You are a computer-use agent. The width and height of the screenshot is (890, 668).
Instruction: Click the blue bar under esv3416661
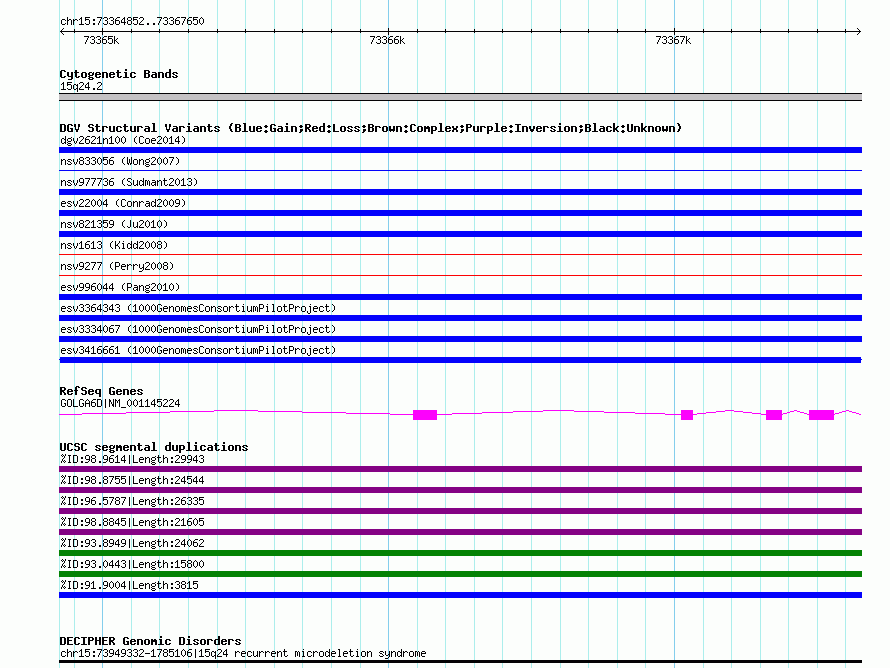[x=460, y=360]
